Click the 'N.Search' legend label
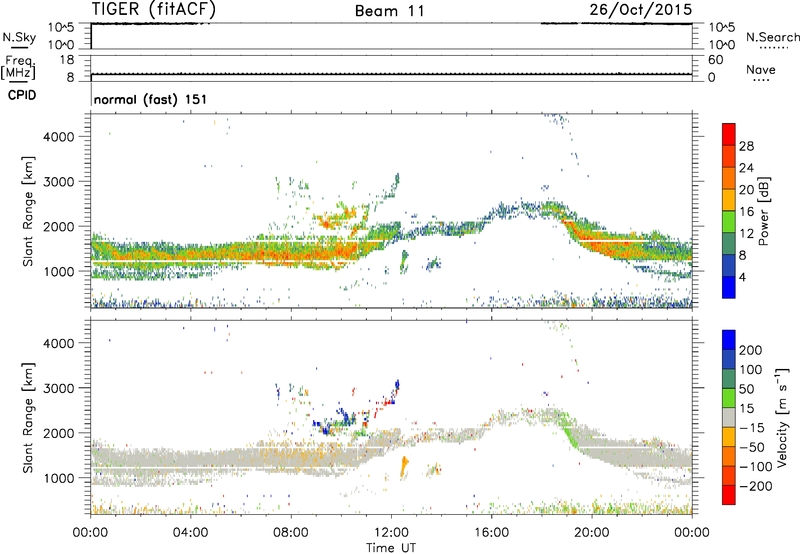 pyautogui.click(x=772, y=37)
